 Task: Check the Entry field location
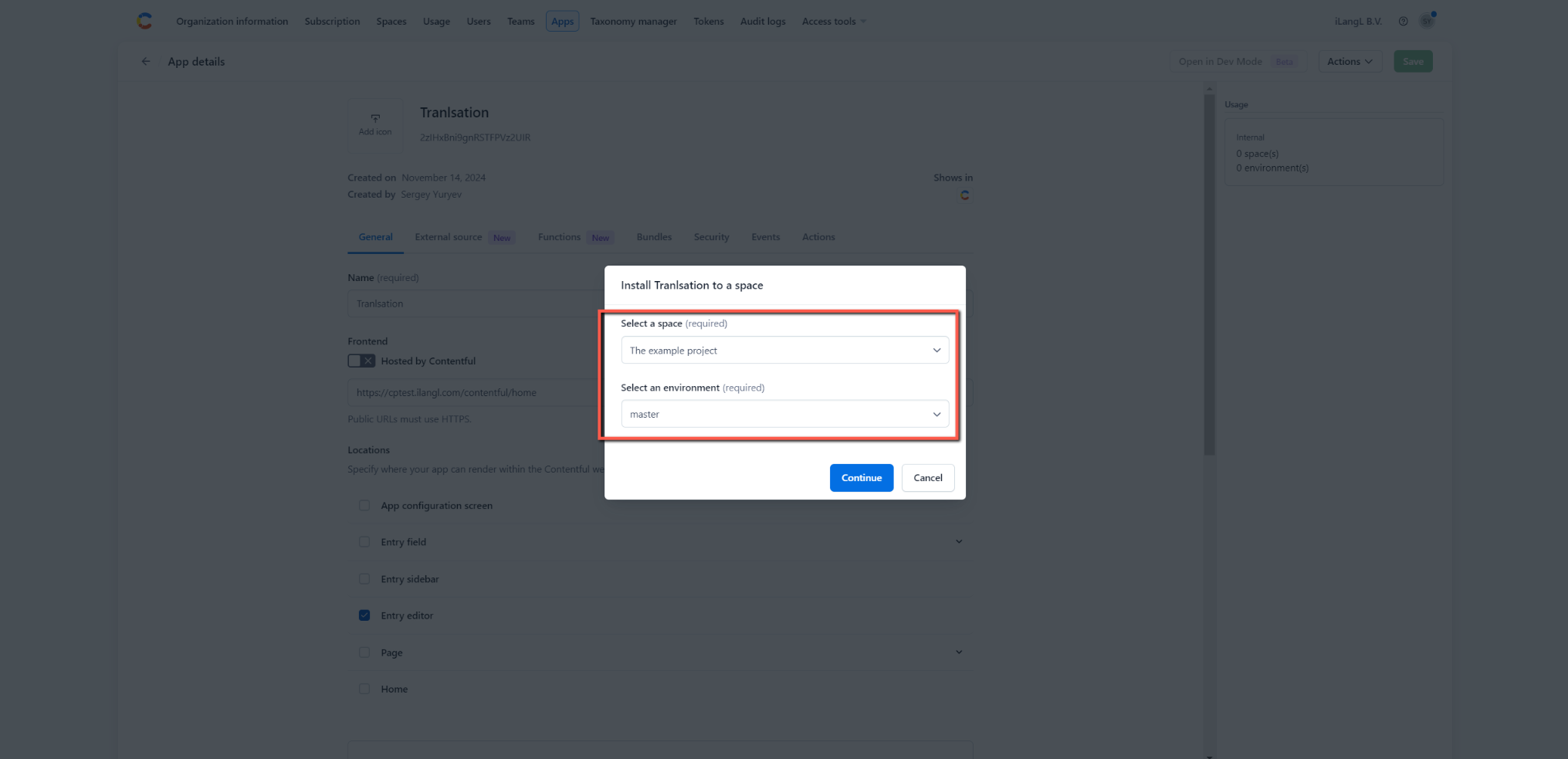tap(364, 542)
